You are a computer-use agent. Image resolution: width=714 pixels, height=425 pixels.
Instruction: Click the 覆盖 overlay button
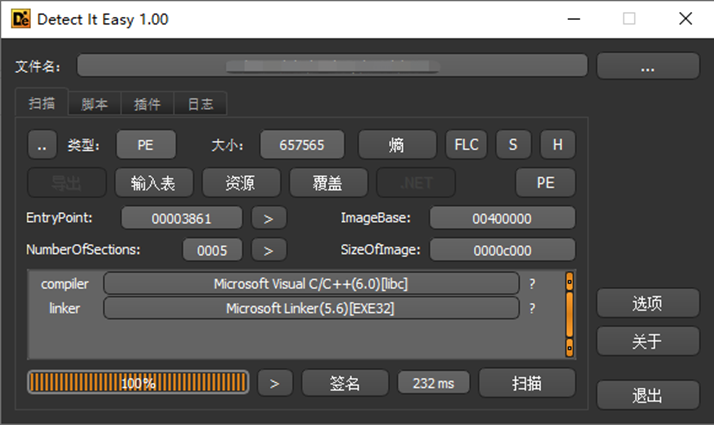(327, 183)
